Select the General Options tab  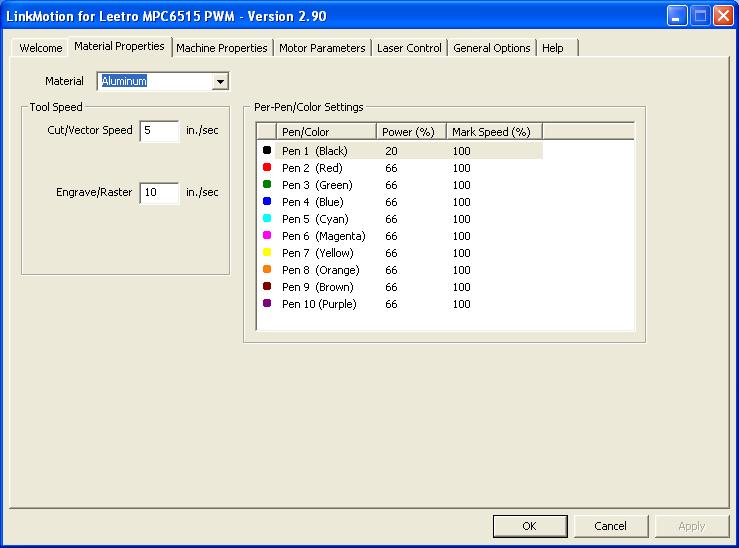pyautogui.click(x=491, y=48)
